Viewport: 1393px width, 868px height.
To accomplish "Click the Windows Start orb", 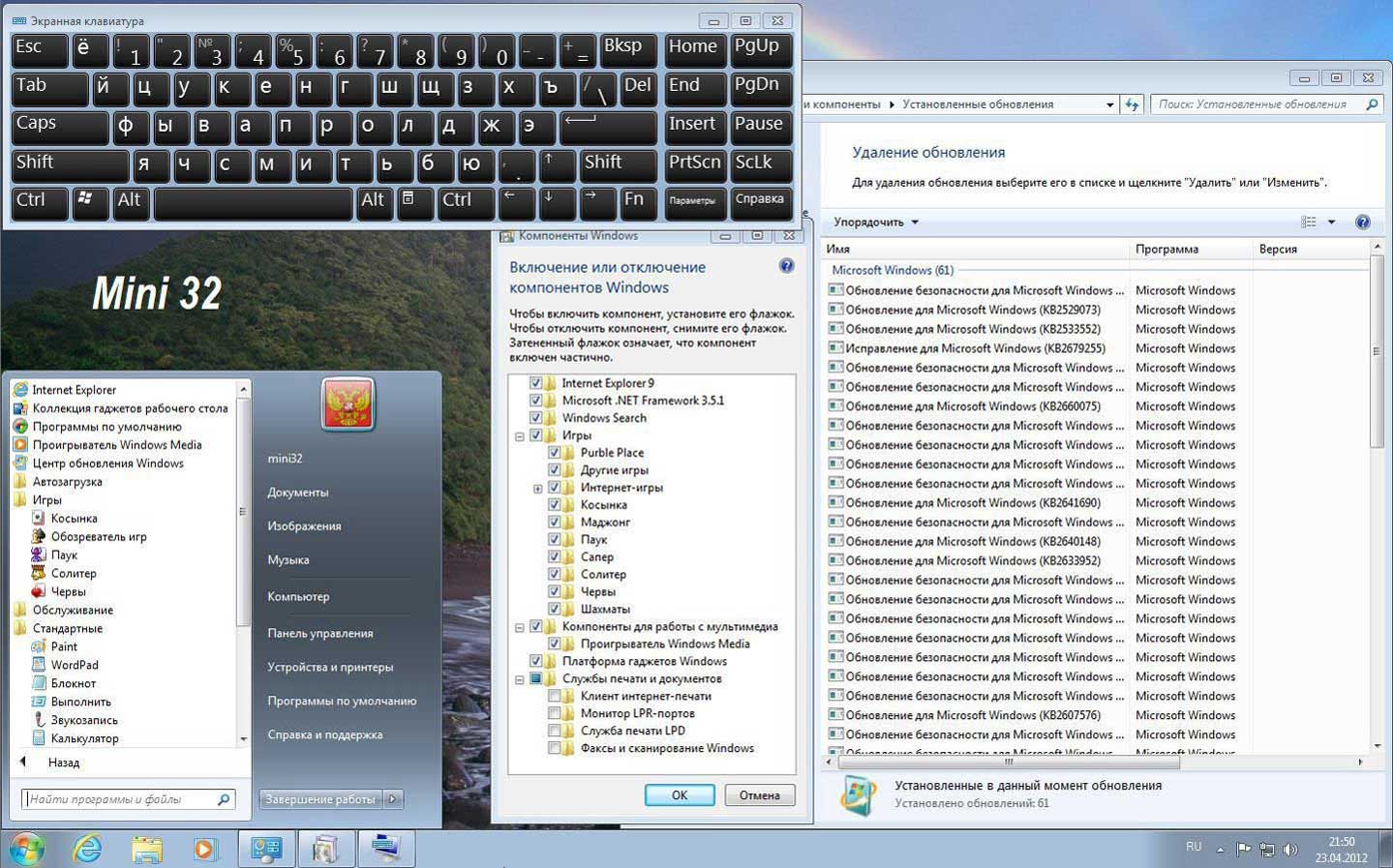I will (x=26, y=849).
